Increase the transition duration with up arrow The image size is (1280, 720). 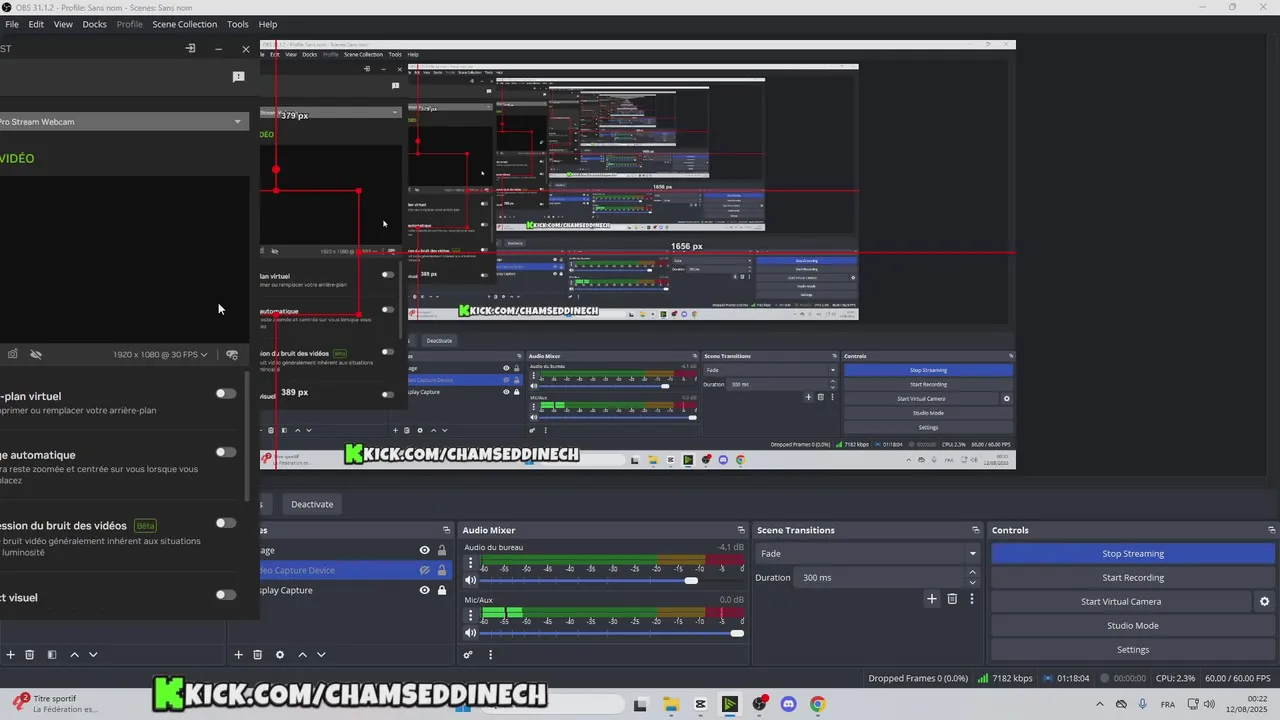pyautogui.click(x=972, y=573)
